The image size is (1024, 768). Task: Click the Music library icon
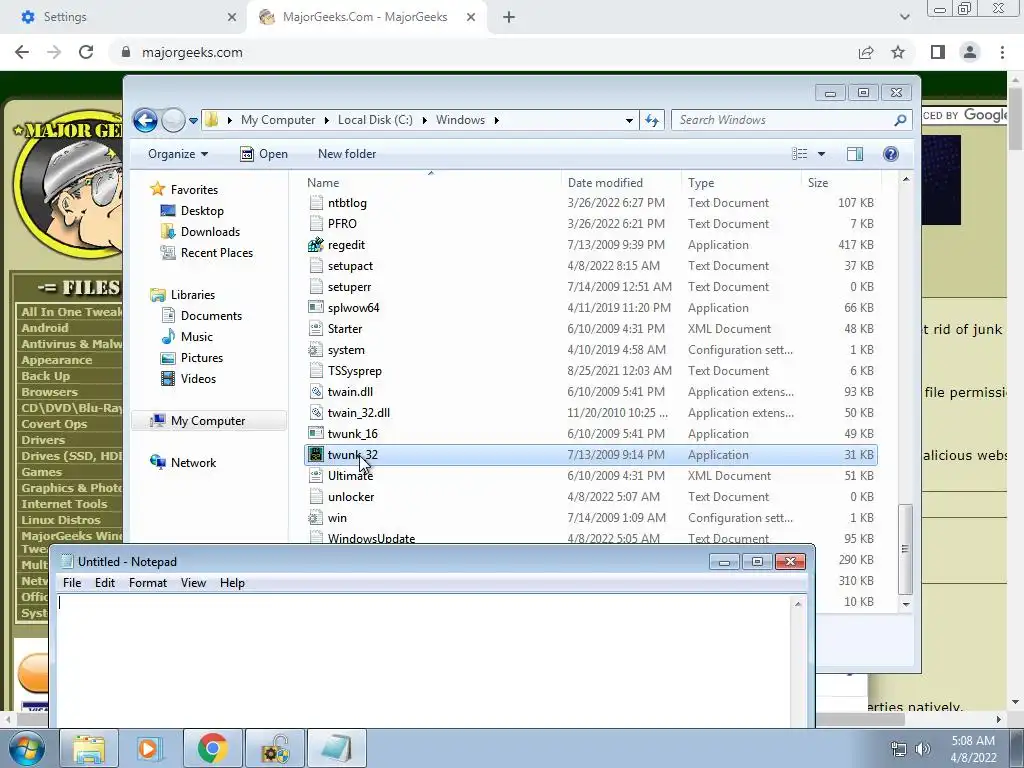click(168, 337)
